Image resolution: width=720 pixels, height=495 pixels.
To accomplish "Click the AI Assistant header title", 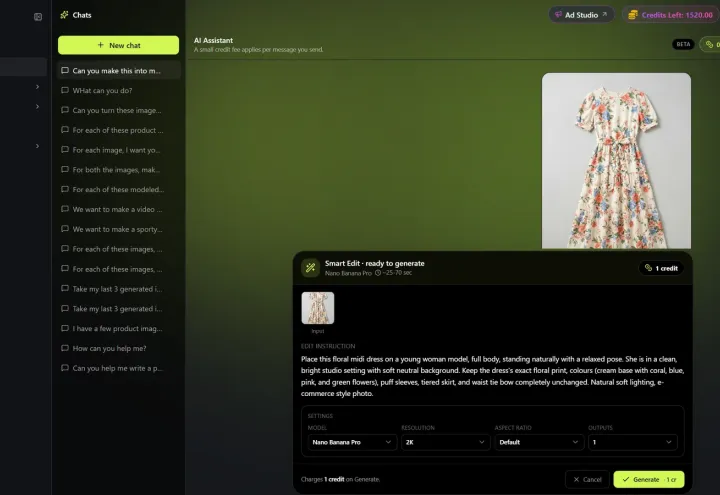I will [x=213, y=40].
